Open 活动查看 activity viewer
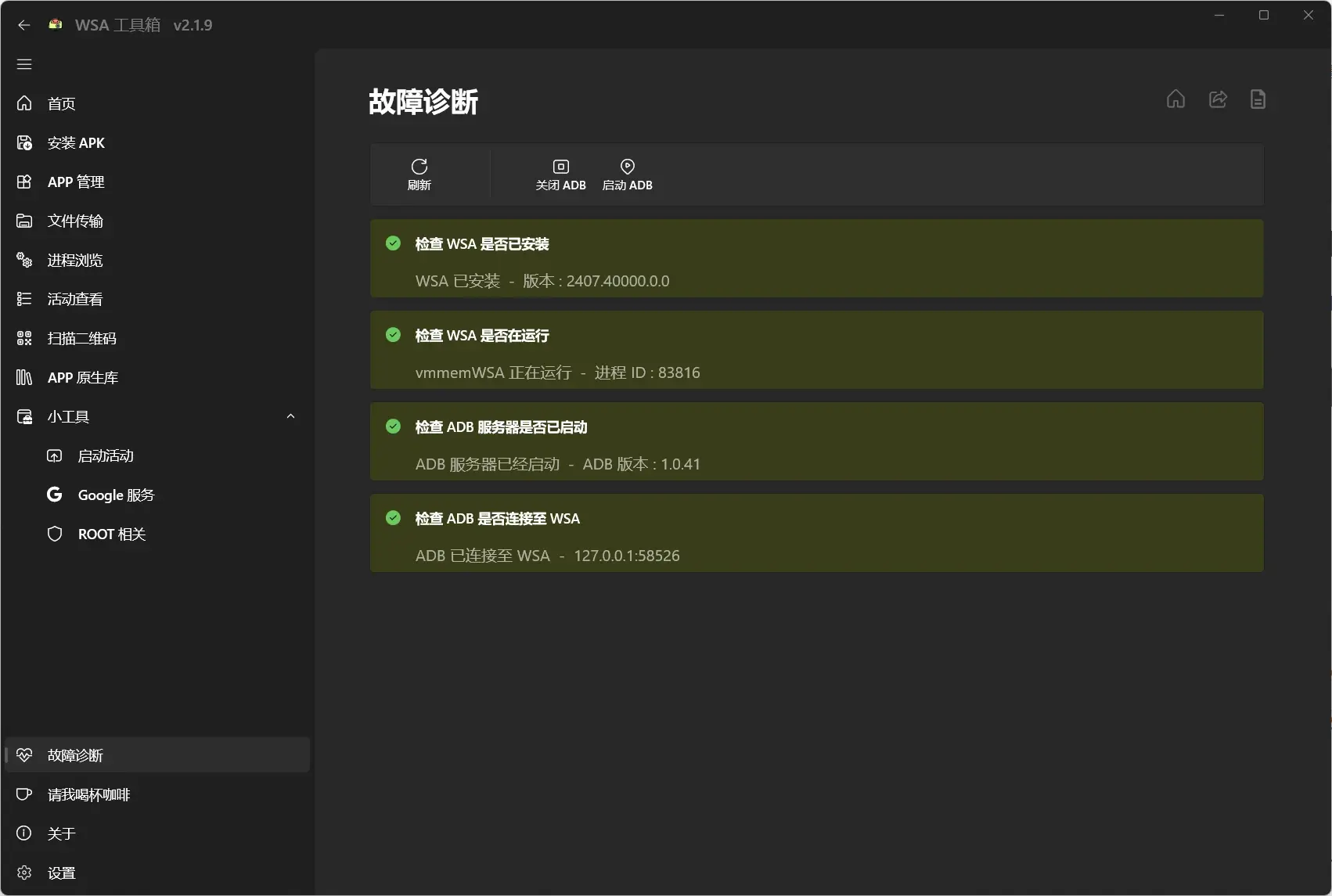Image resolution: width=1332 pixels, height=896 pixels. [x=157, y=299]
